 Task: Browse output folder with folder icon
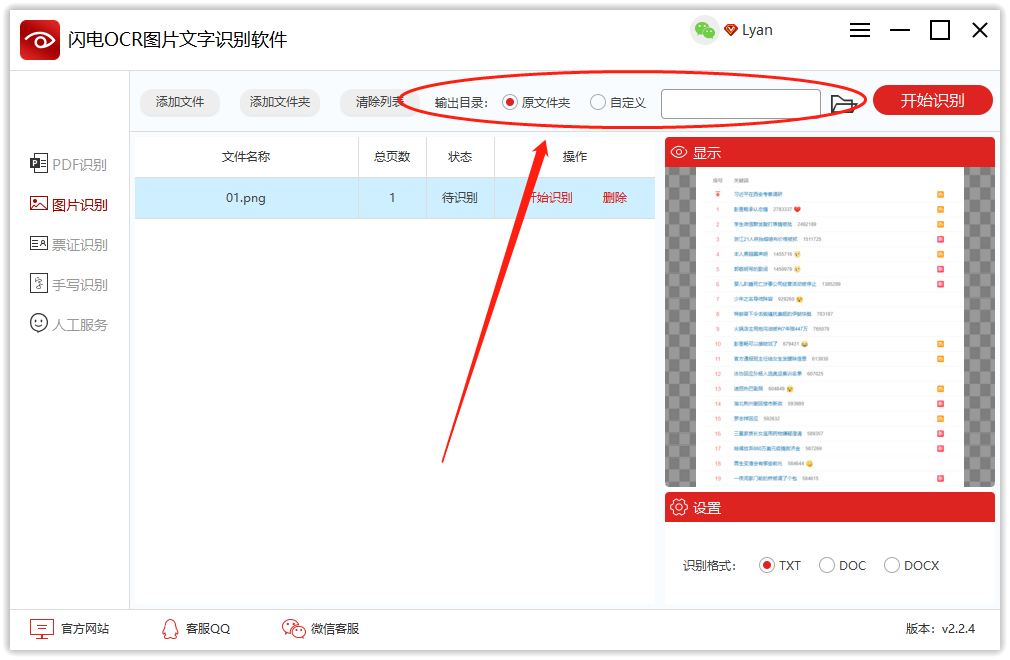843,104
